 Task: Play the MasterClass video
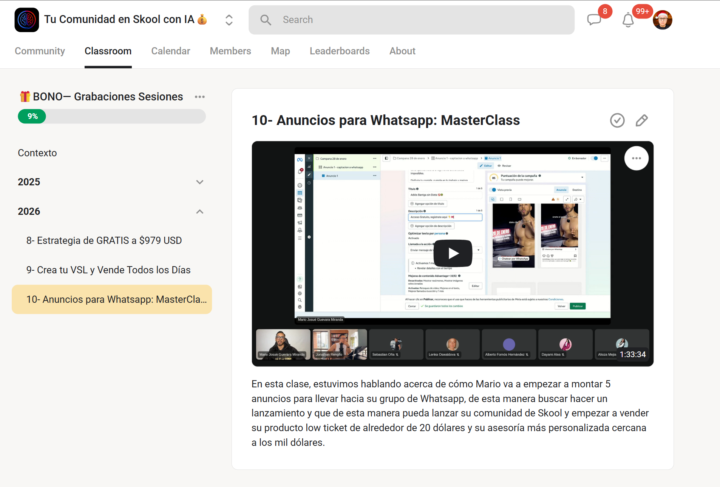[x=453, y=253]
